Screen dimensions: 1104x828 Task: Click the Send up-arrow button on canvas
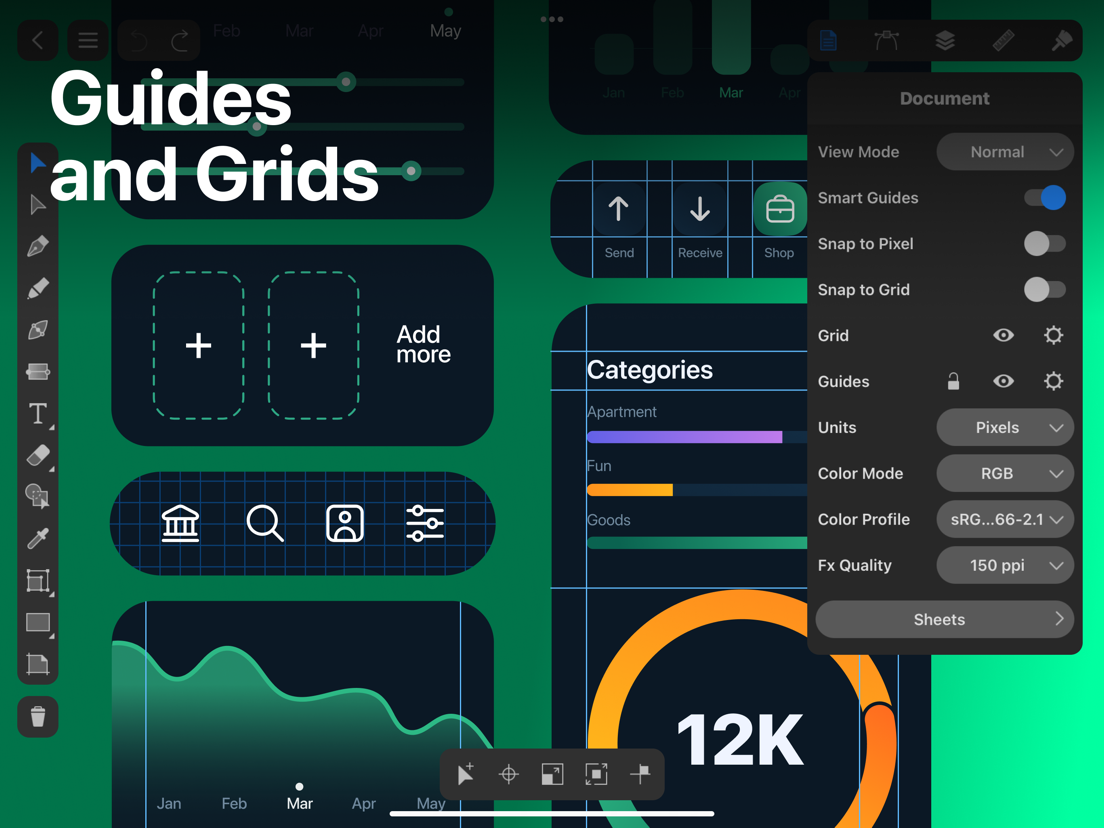pyautogui.click(x=619, y=209)
